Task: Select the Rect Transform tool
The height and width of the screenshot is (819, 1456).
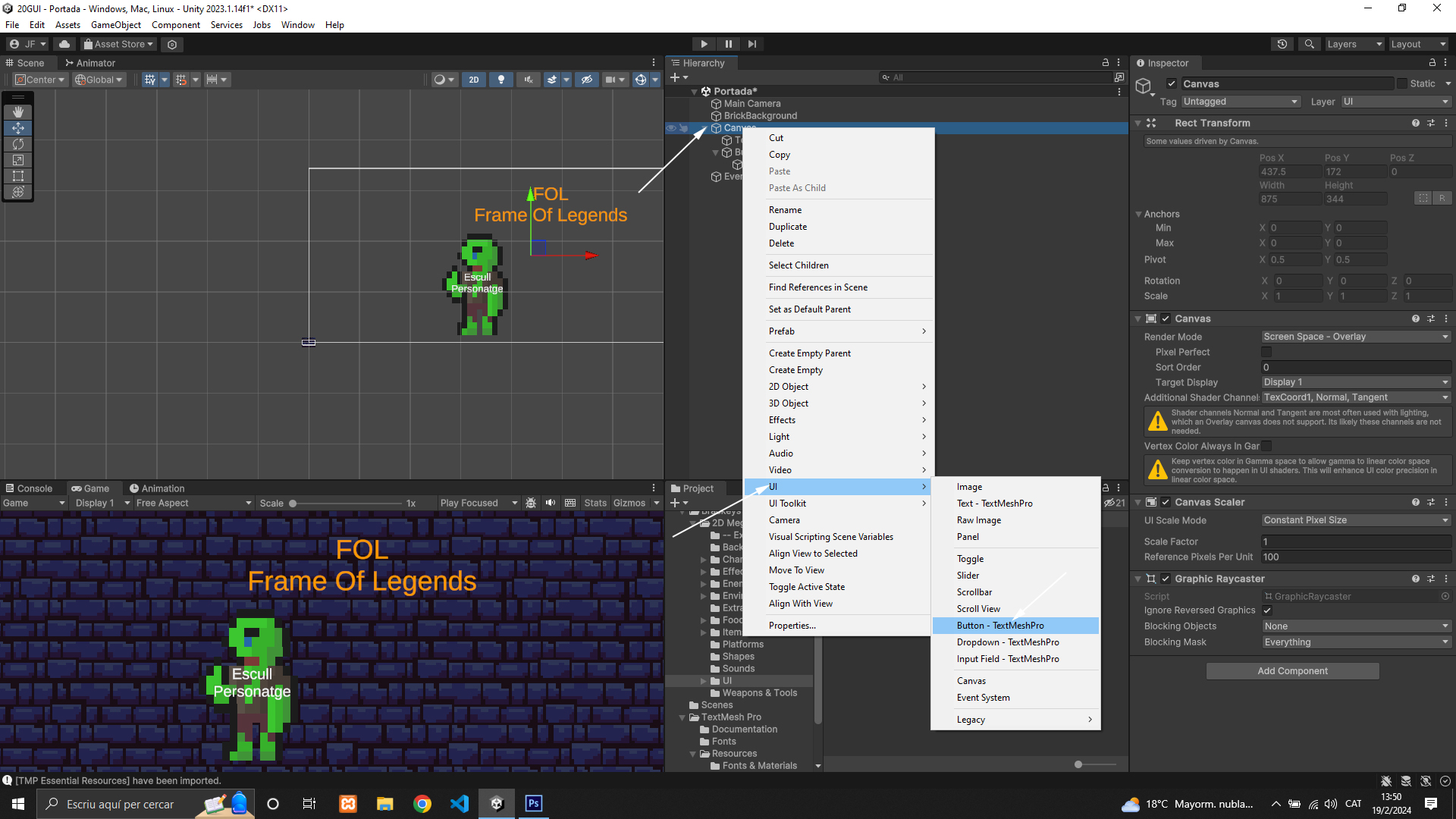Action: pos(18,176)
